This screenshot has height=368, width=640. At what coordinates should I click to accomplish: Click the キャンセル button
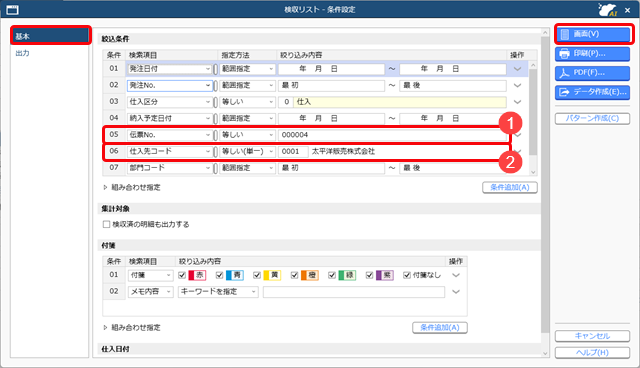(x=592, y=336)
